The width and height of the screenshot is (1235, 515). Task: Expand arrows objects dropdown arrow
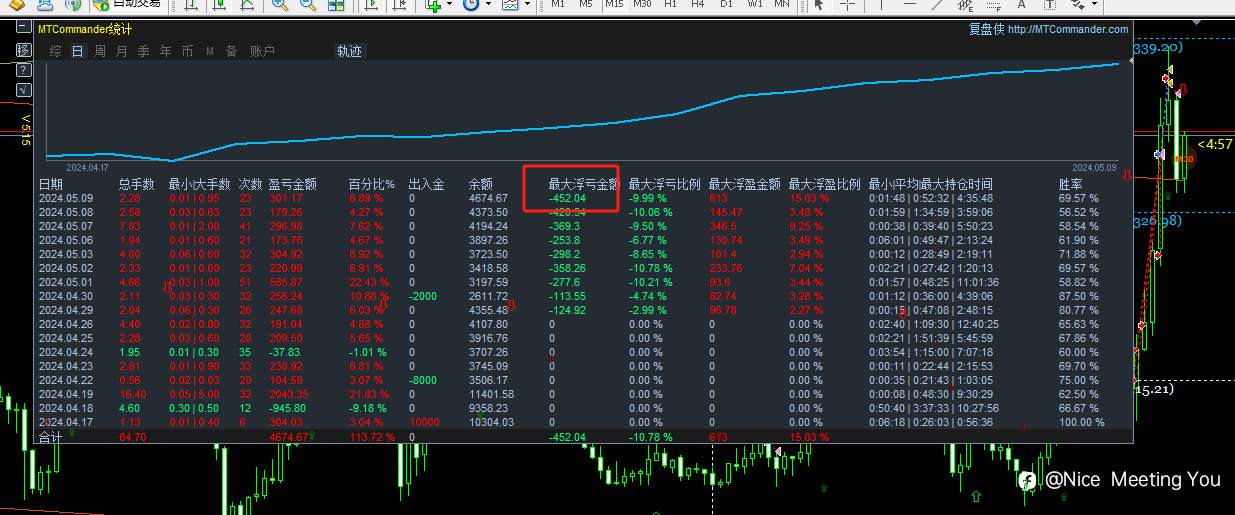(x=1095, y=4)
